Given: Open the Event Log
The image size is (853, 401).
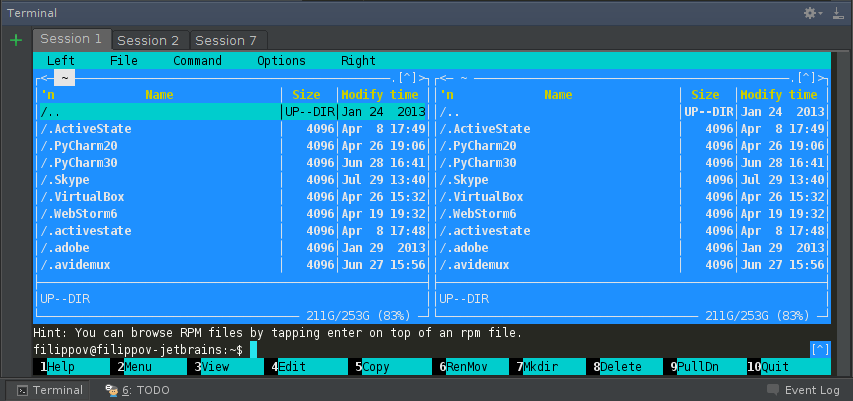Looking at the screenshot, I should pos(803,390).
